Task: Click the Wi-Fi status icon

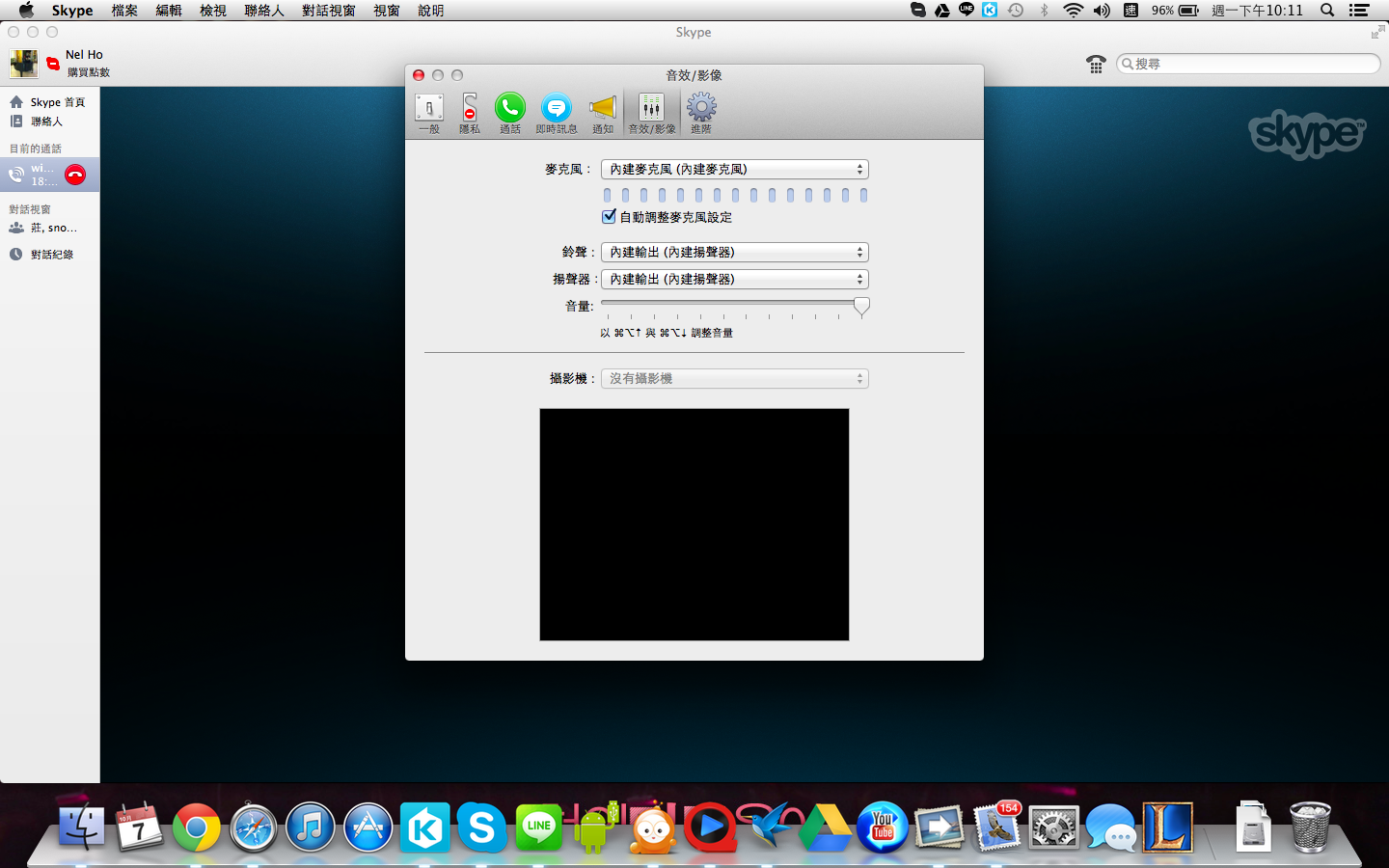Action: click(1073, 11)
